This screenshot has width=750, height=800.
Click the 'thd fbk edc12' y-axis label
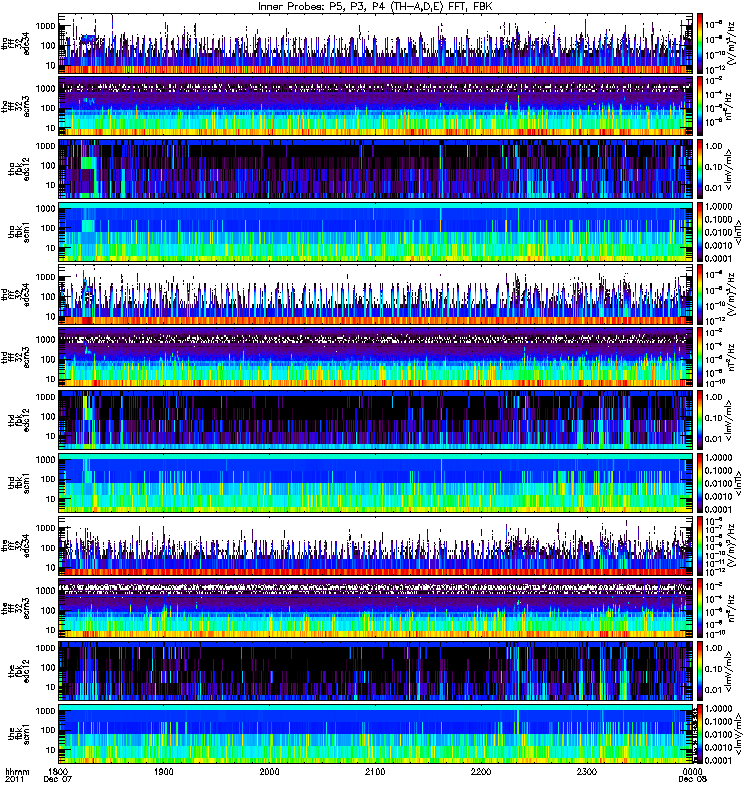(19, 420)
